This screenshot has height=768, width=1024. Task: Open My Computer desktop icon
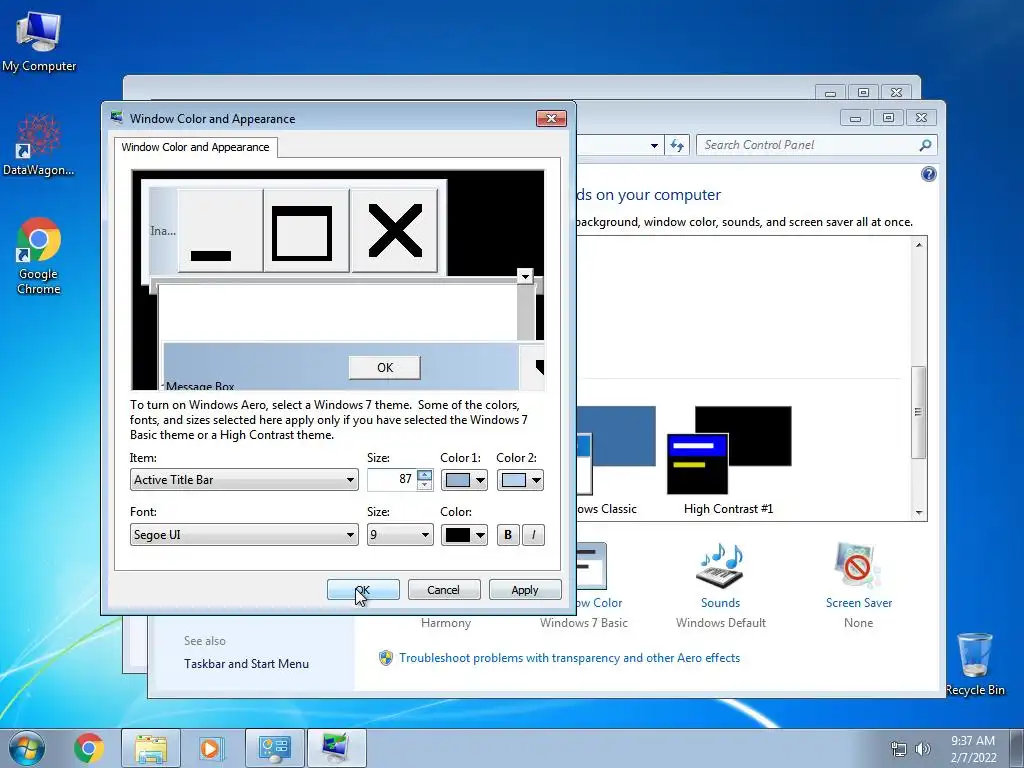pos(39,41)
